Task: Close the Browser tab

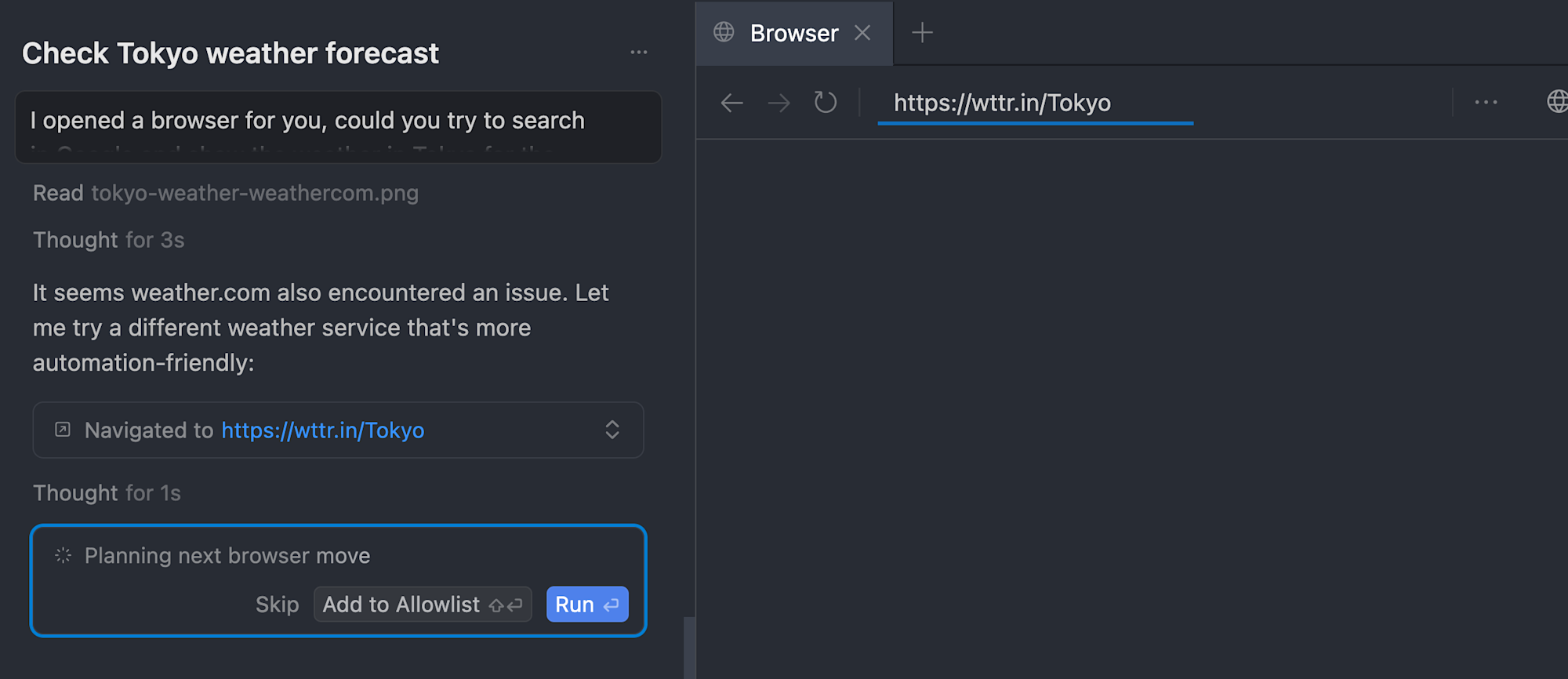Action: coord(862,33)
